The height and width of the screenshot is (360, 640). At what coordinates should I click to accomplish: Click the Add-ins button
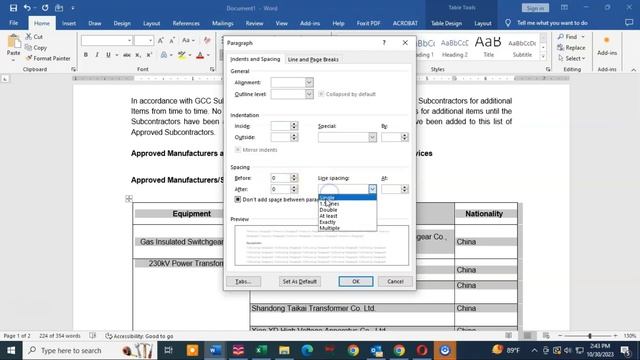pos(607,45)
